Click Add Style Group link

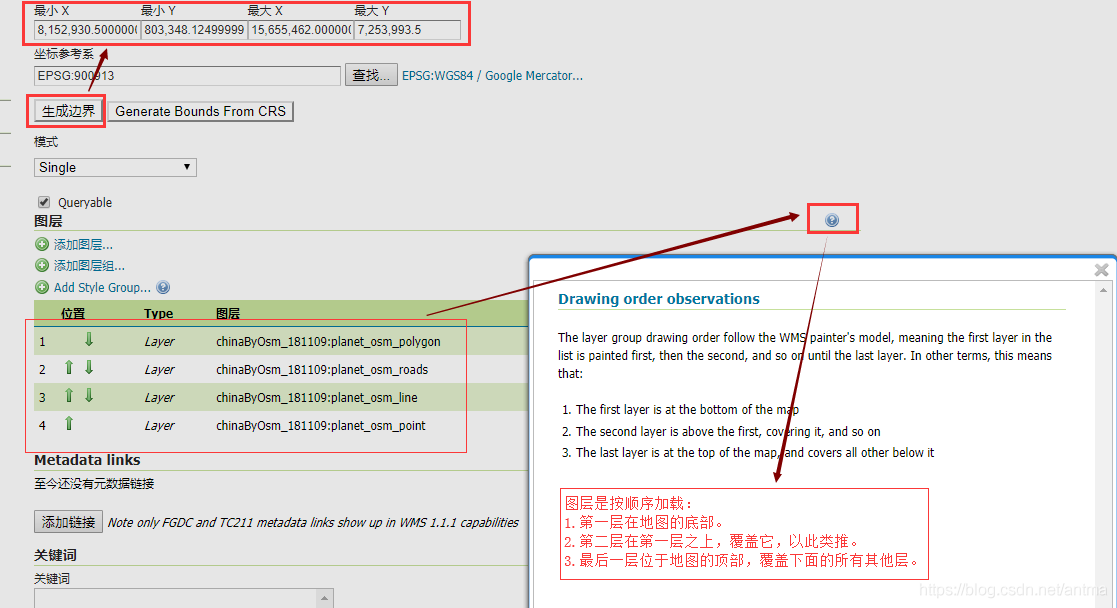(x=102, y=288)
